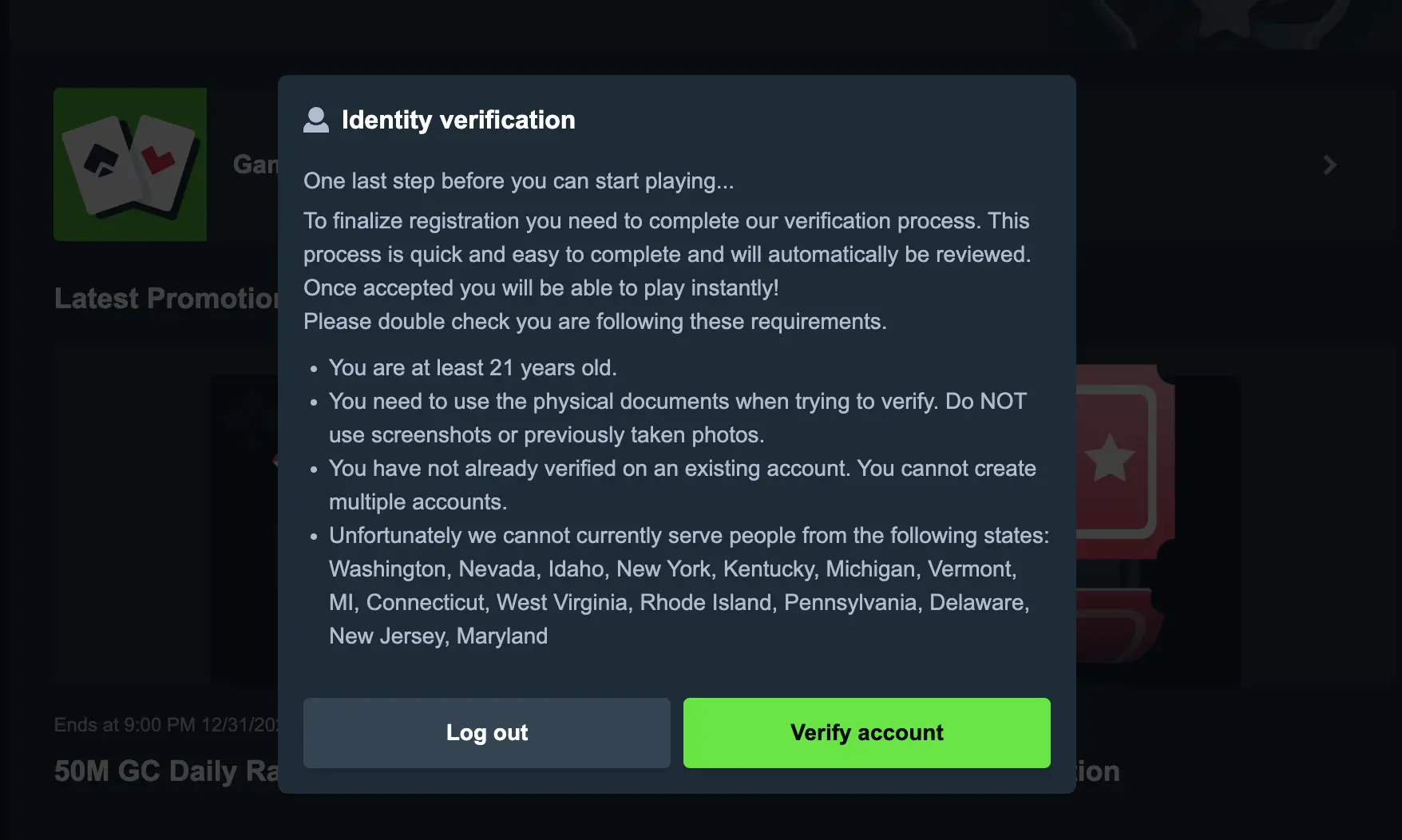Click the Ends at 9:00 PM countdown text
Image resolution: width=1402 pixels, height=840 pixels.
click(160, 725)
